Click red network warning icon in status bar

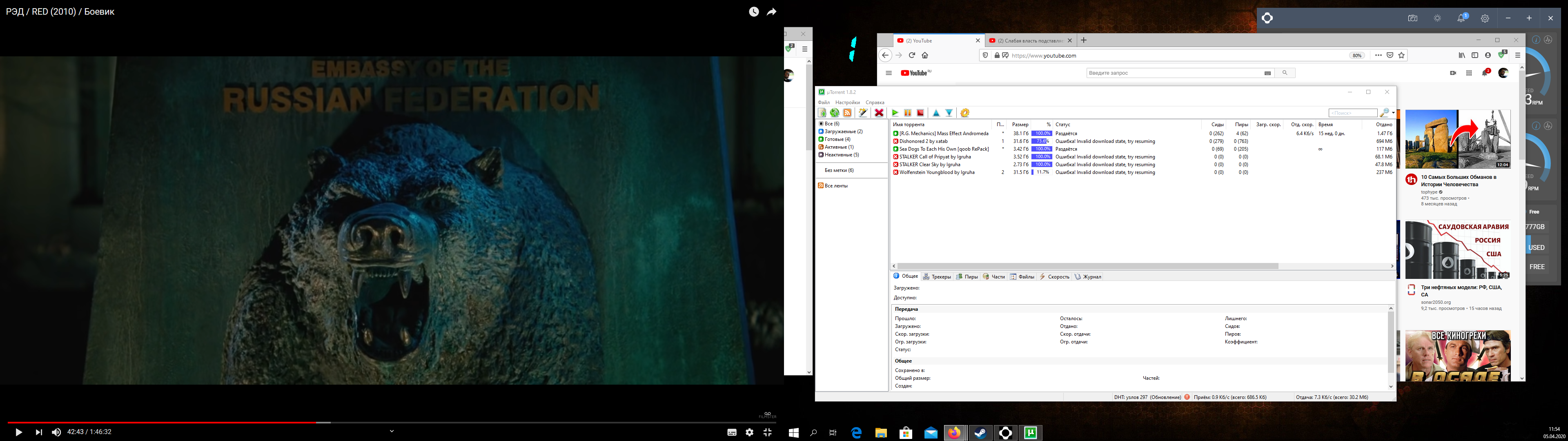[x=1187, y=397]
